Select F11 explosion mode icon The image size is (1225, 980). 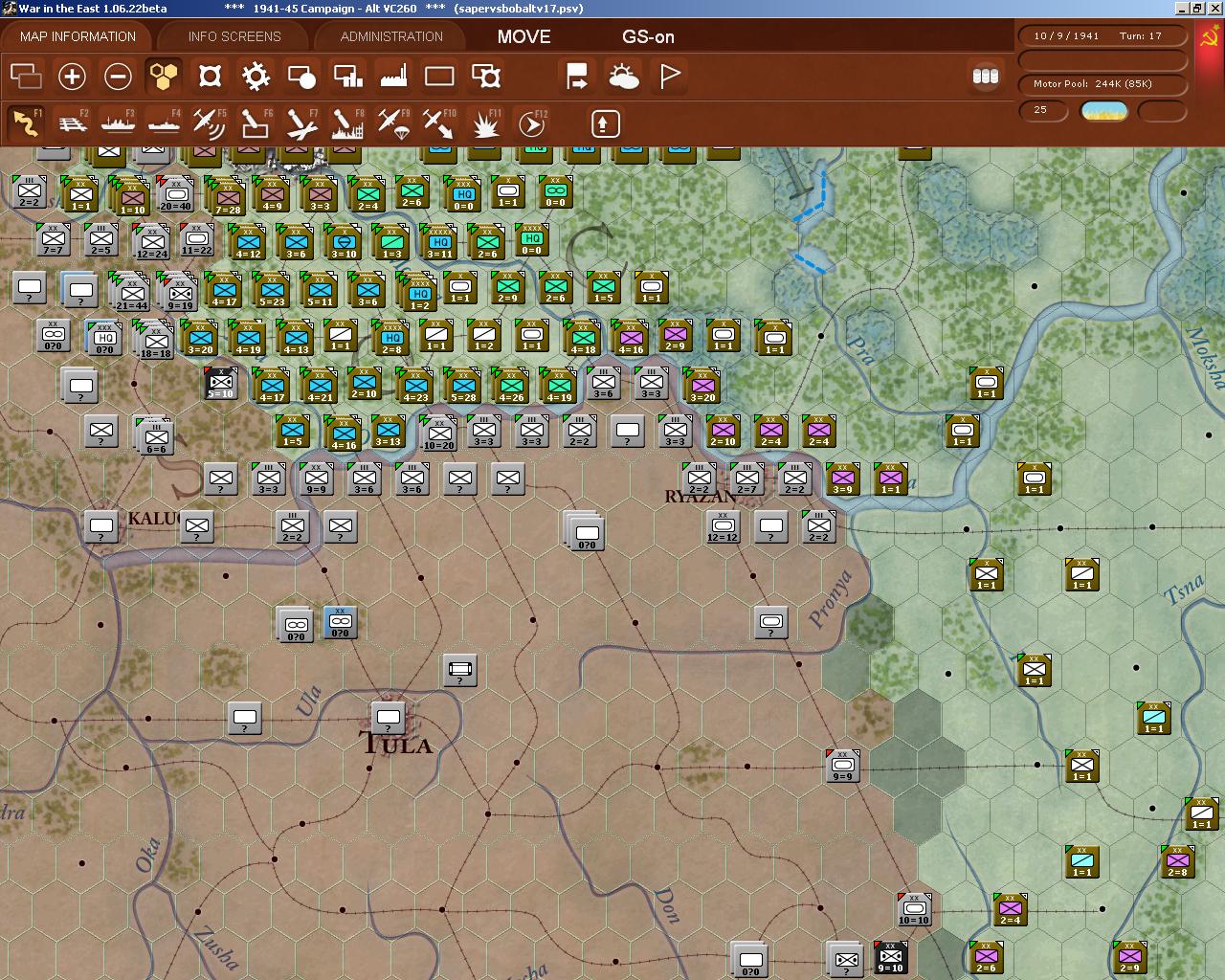pos(486,123)
